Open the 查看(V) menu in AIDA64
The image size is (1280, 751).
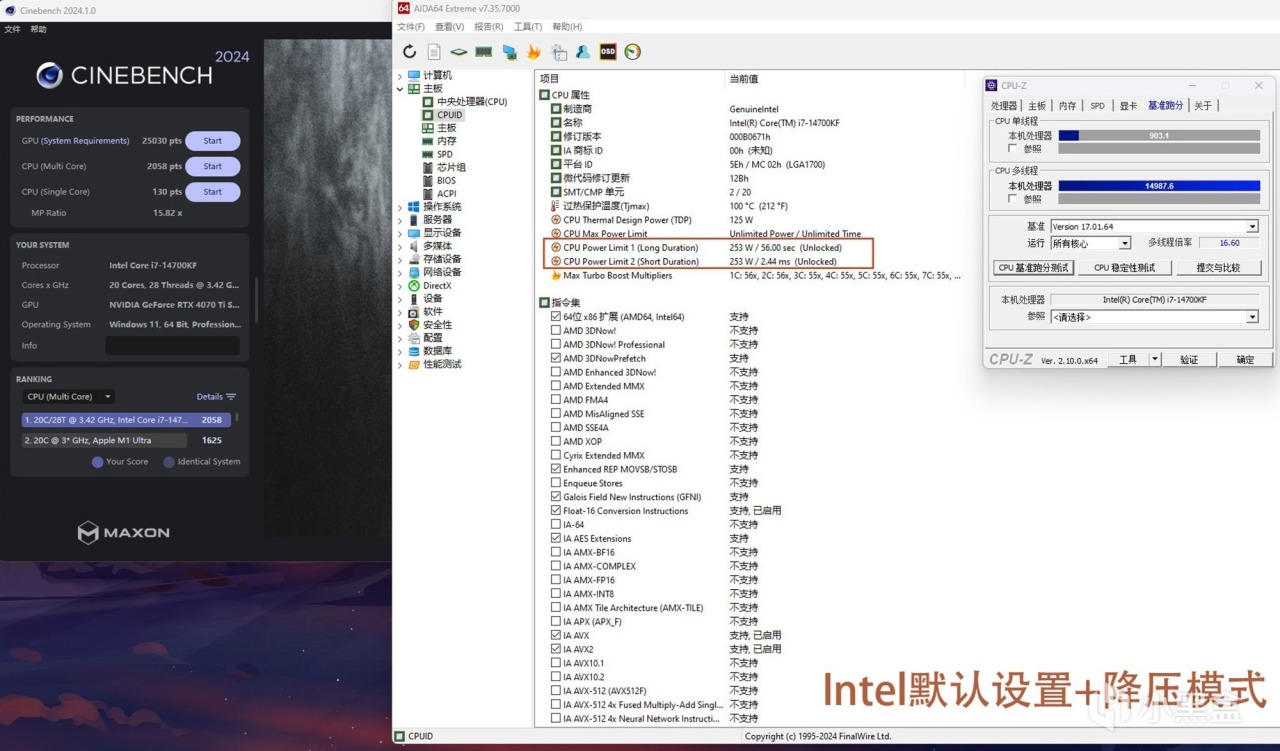pyautogui.click(x=450, y=27)
